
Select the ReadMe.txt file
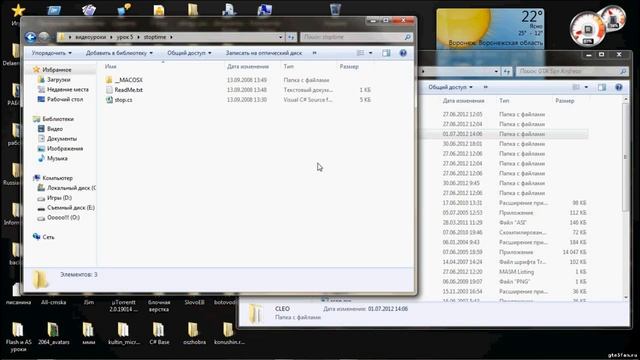pyautogui.click(x=128, y=90)
